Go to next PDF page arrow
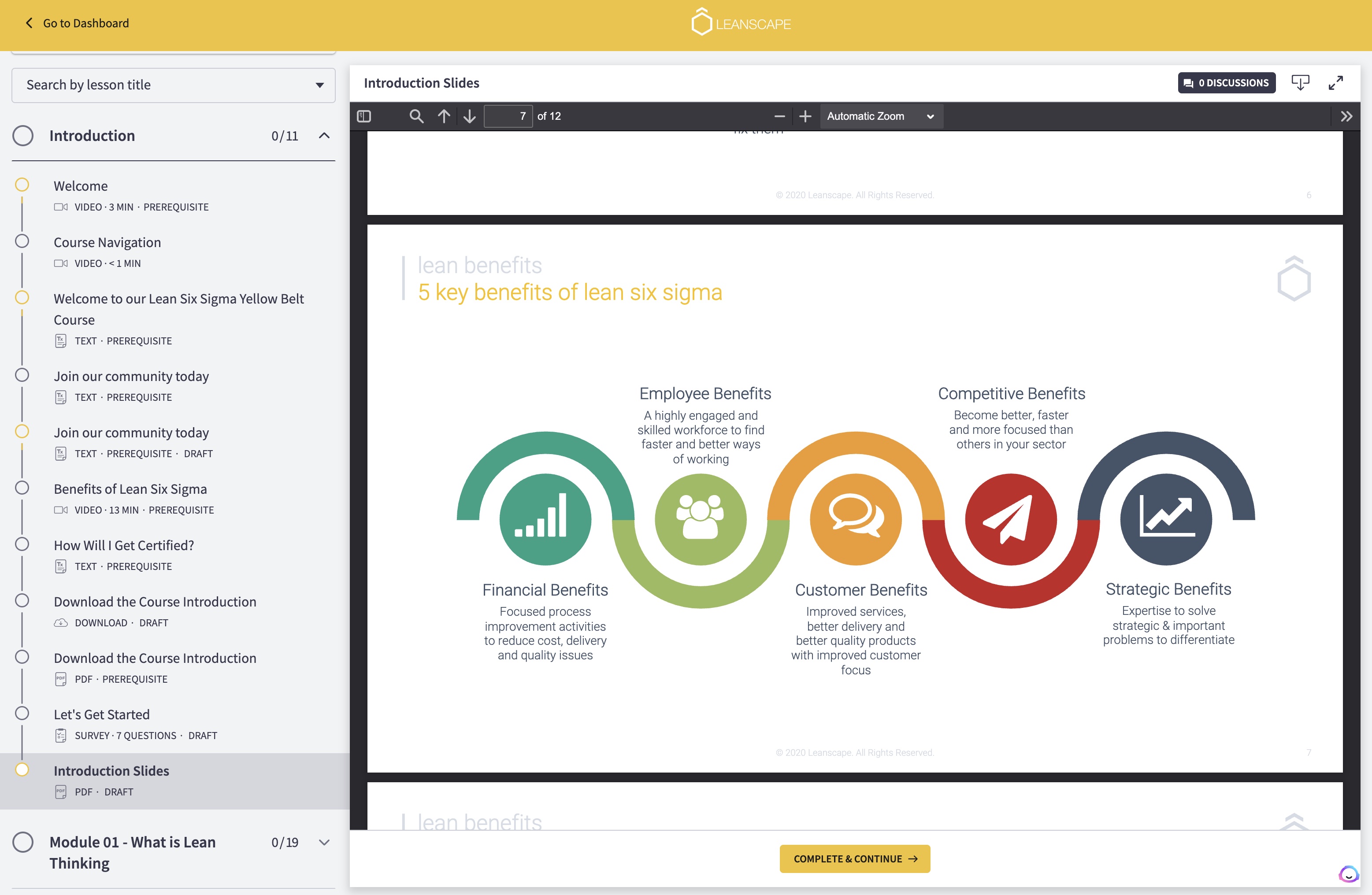The width and height of the screenshot is (1372, 895). point(469,116)
